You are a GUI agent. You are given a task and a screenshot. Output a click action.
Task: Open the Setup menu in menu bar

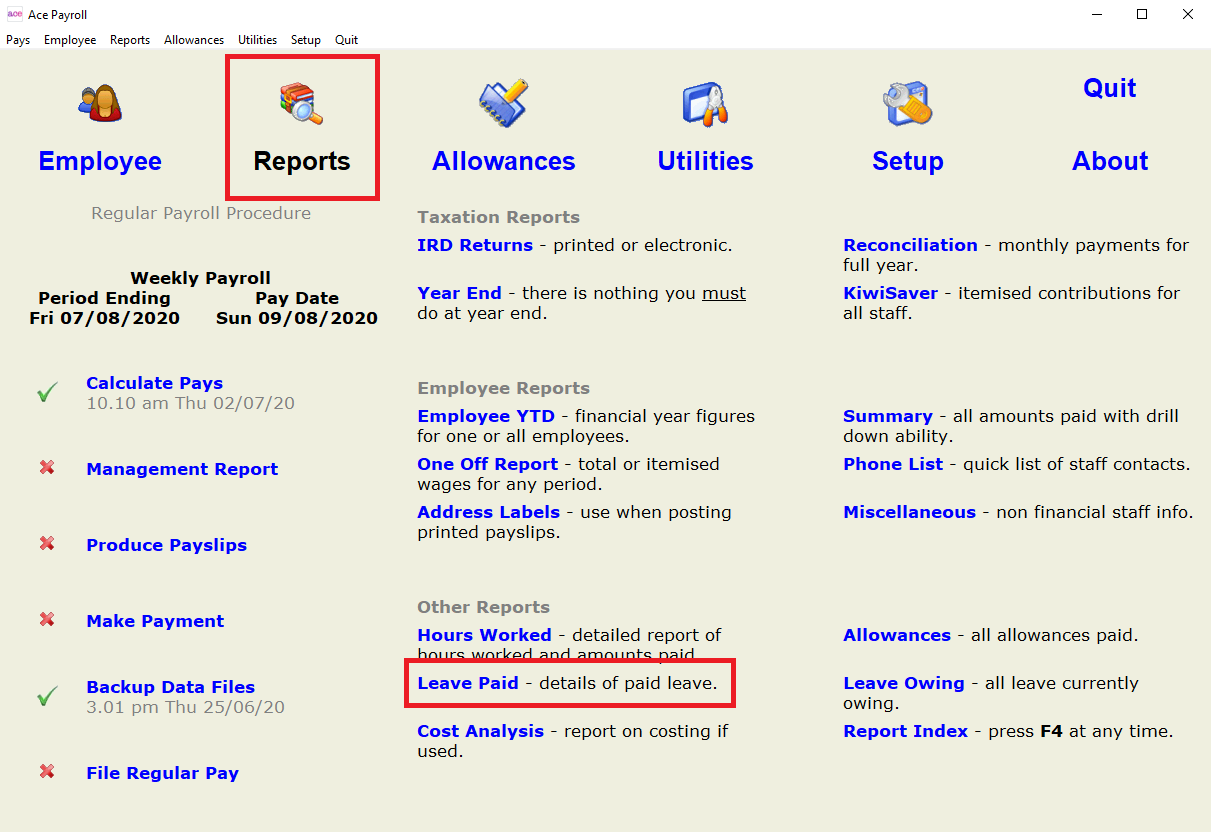click(306, 40)
